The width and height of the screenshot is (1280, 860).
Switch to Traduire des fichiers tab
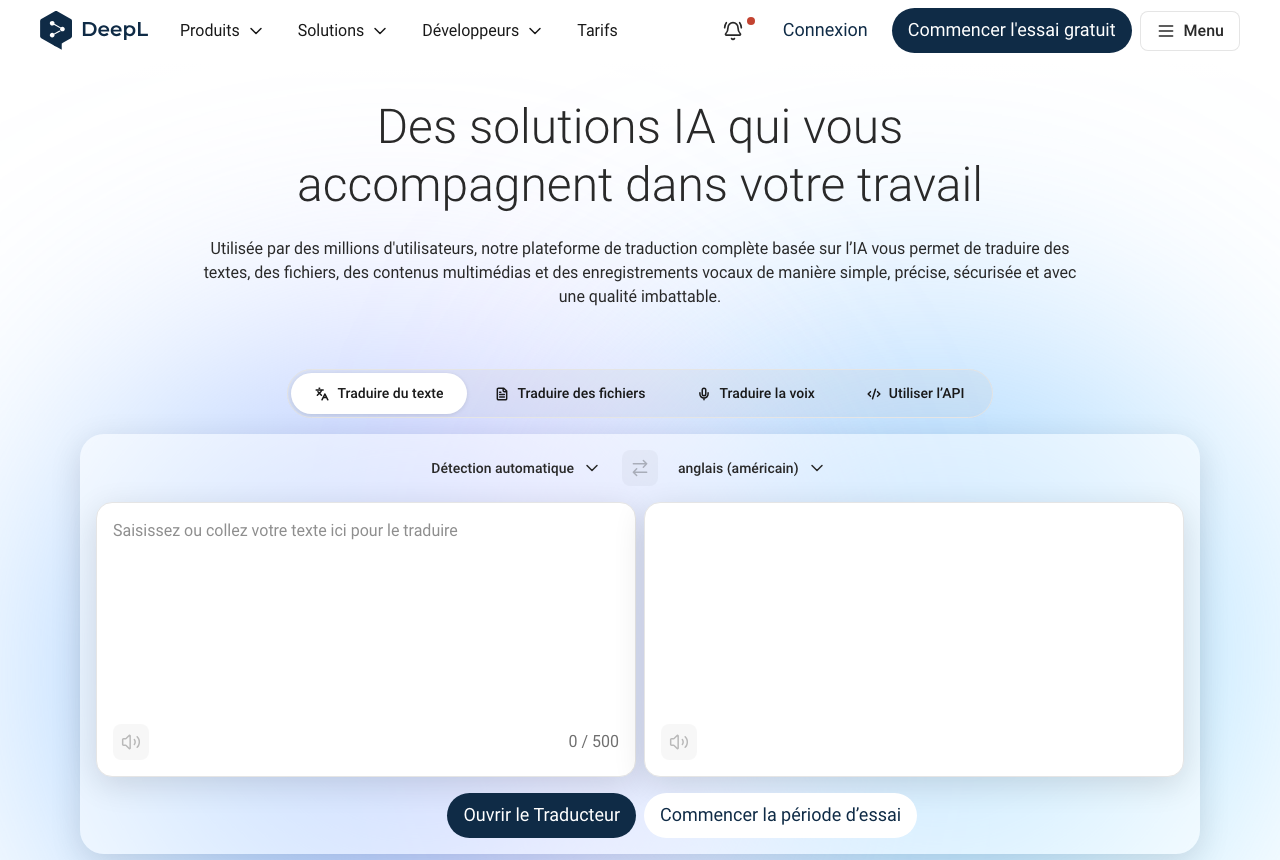coord(570,393)
